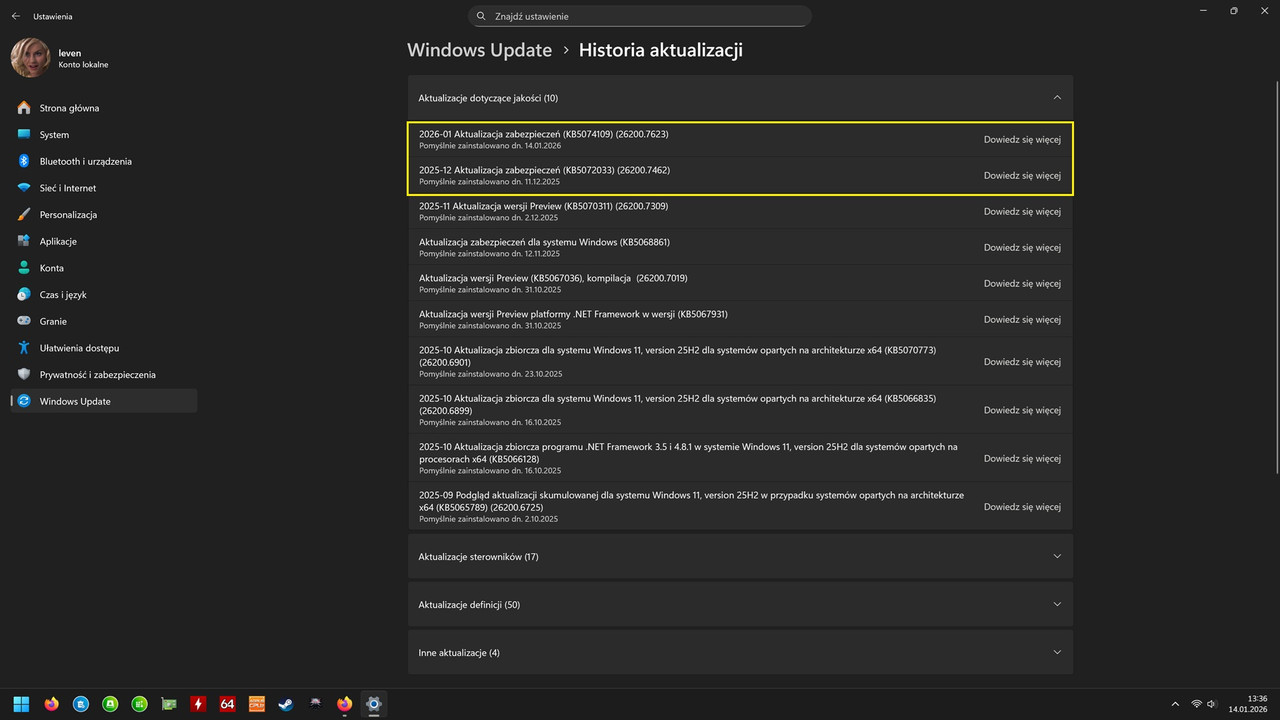Open Czas i język via globe-clock icon
1280x720 pixels.
point(24,294)
